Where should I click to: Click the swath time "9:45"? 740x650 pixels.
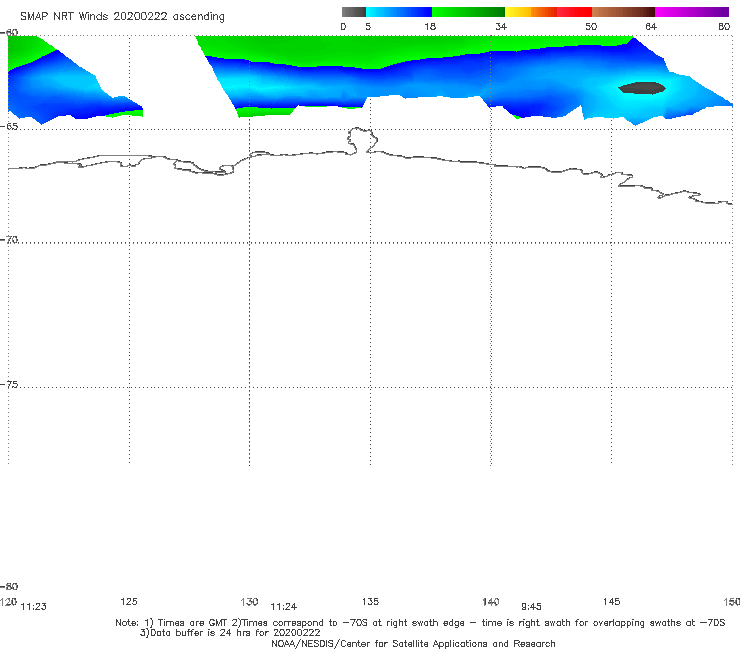coord(531,607)
